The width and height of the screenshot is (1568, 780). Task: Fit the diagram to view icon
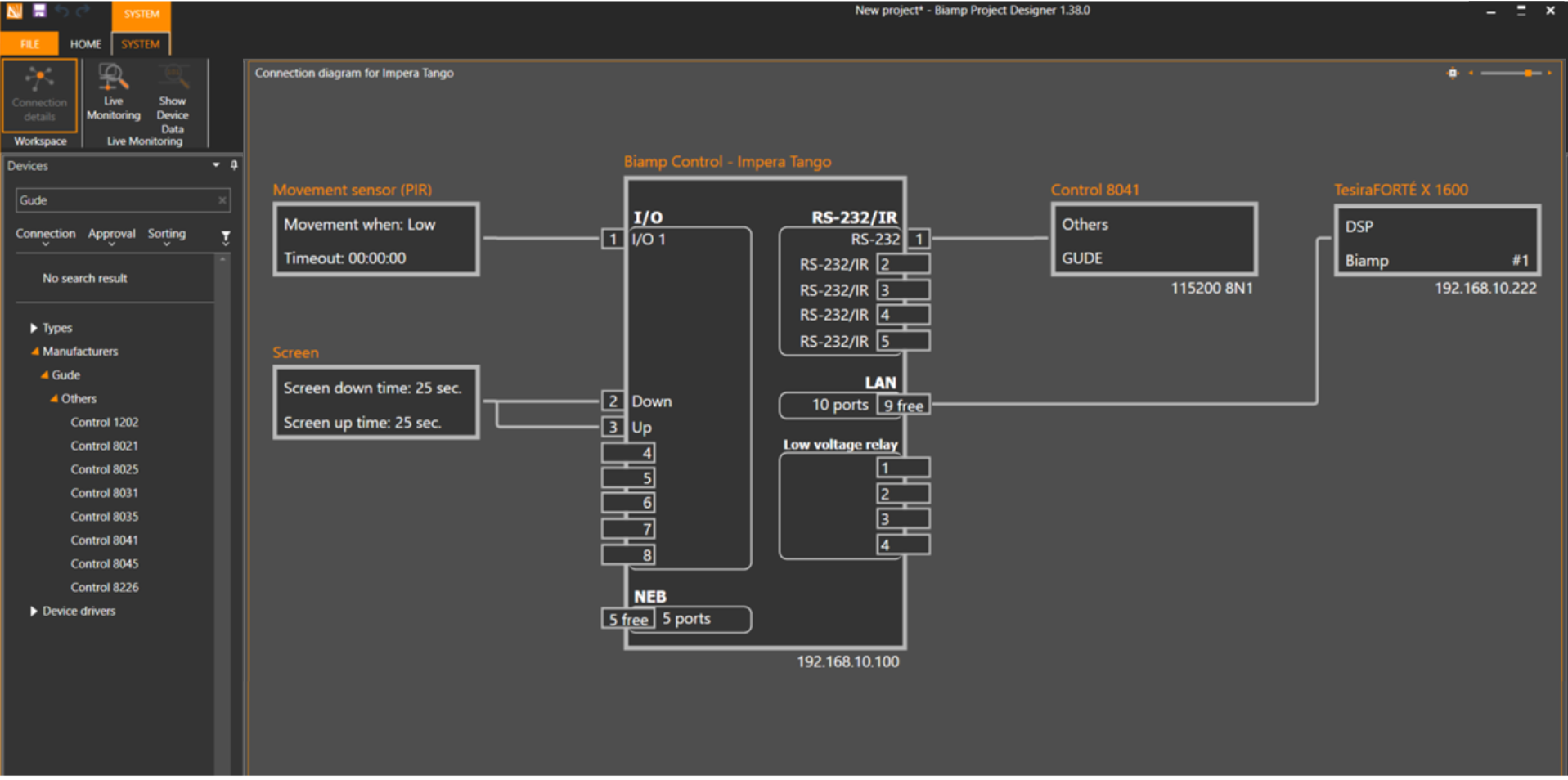[1453, 74]
